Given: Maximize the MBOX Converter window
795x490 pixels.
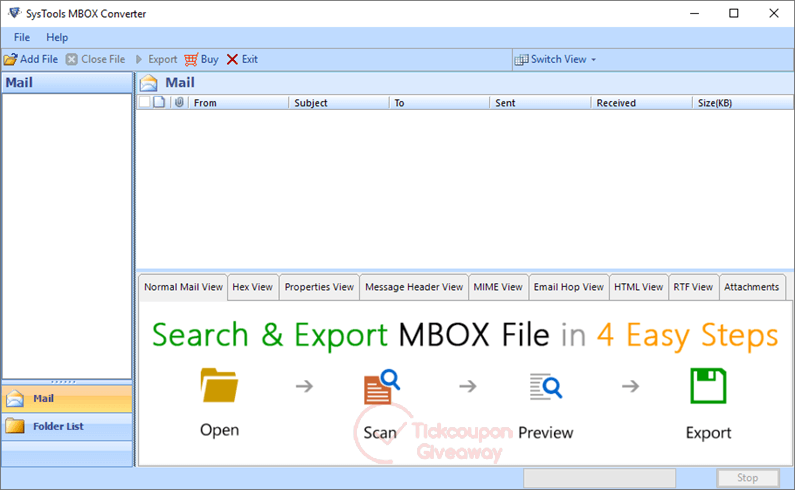Looking at the screenshot, I should pyautogui.click(x=734, y=13).
